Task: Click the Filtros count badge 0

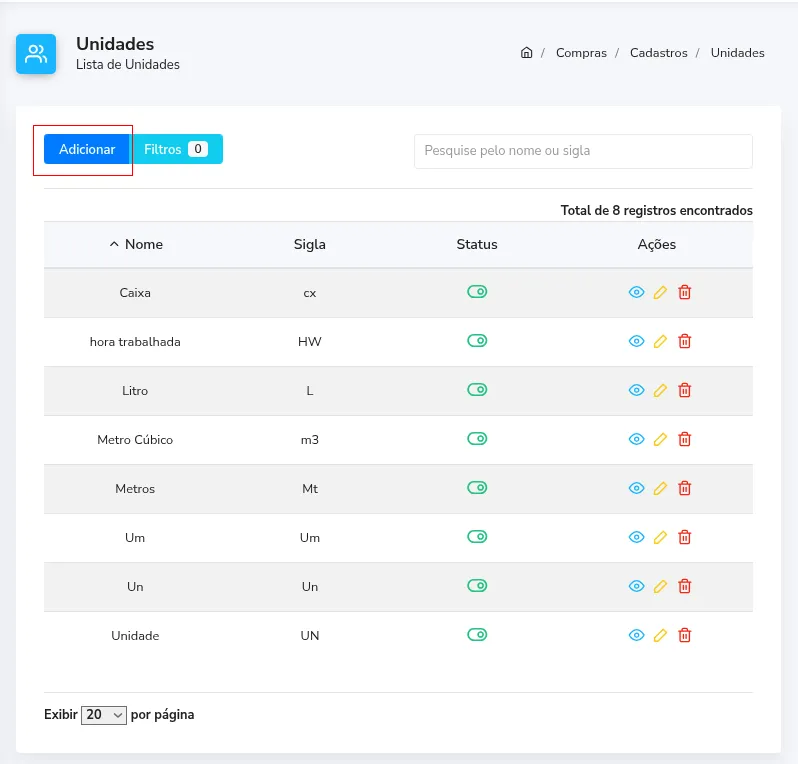Action: (198, 149)
